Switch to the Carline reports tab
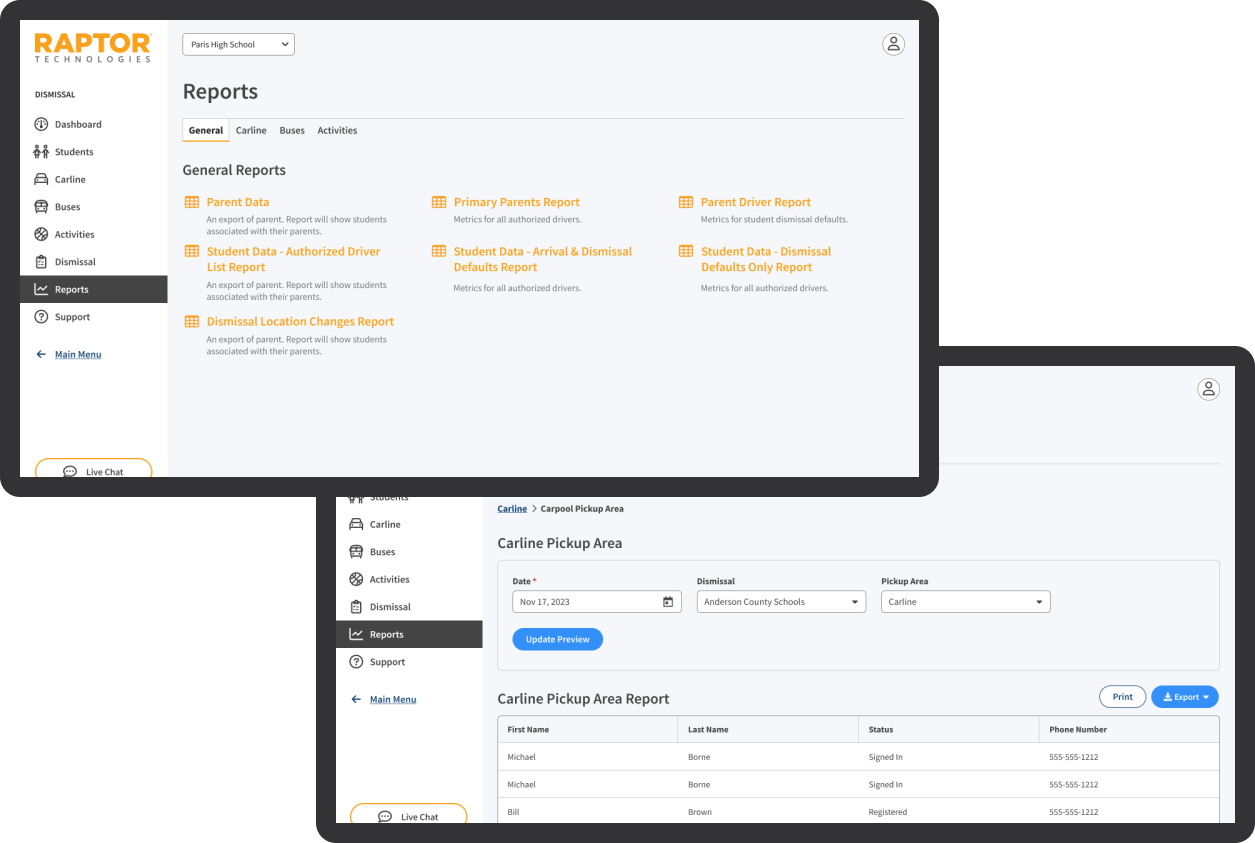 tap(251, 131)
